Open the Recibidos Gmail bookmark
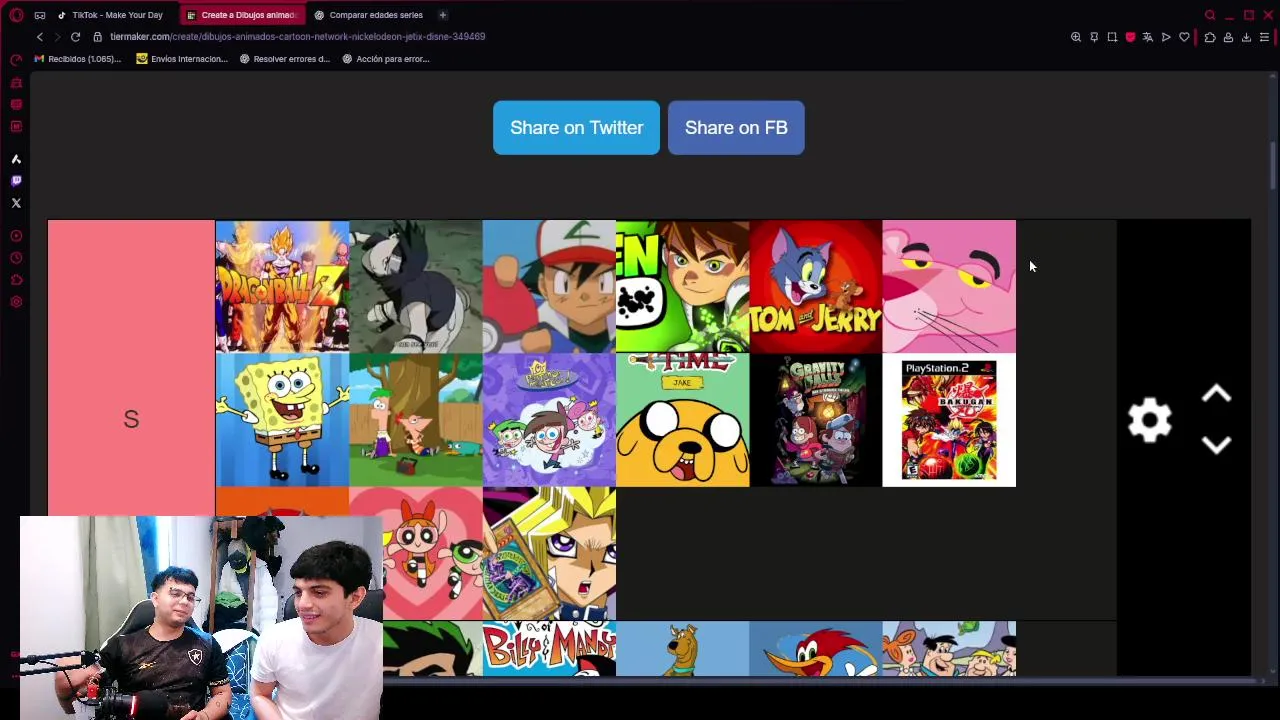The width and height of the screenshot is (1280, 720). (77, 59)
